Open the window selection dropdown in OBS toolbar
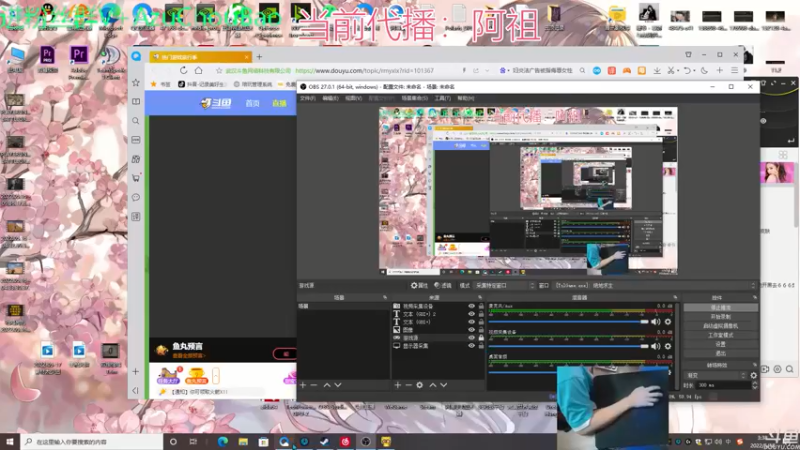This screenshot has width=800, height=450. click(655, 286)
